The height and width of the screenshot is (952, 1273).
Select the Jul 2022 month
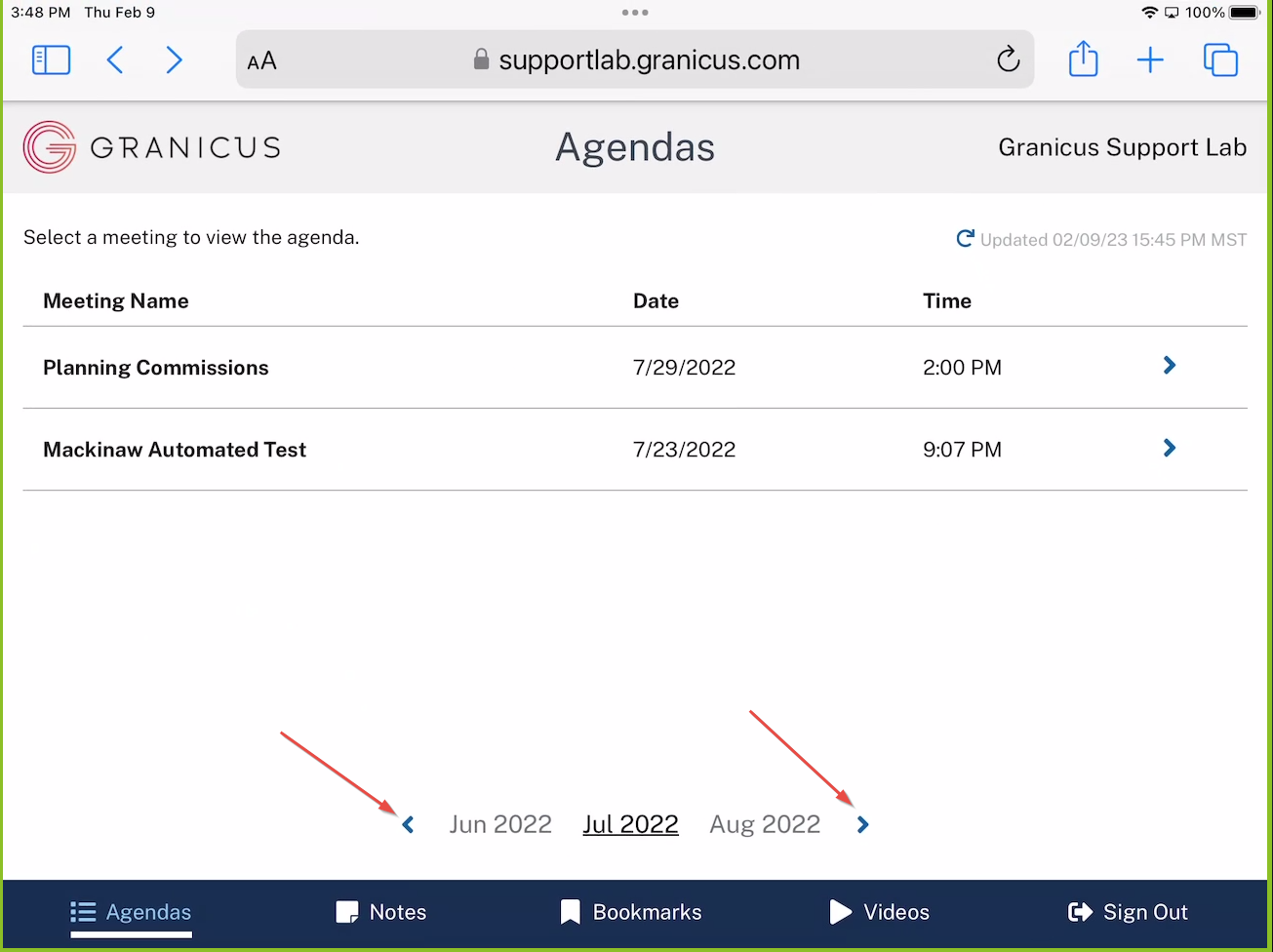(630, 824)
